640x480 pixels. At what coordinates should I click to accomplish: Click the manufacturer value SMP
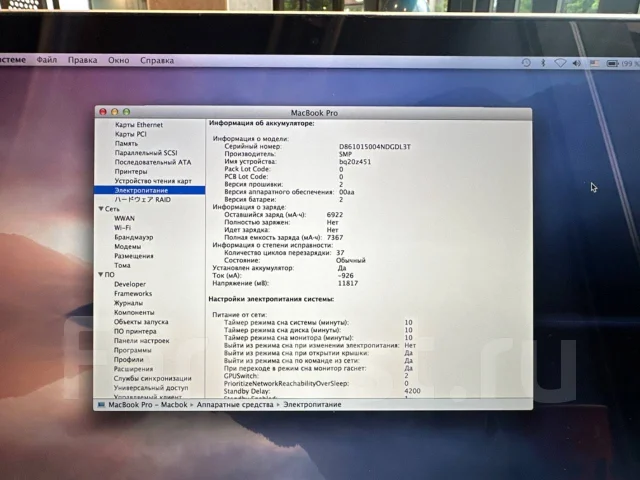click(345, 154)
